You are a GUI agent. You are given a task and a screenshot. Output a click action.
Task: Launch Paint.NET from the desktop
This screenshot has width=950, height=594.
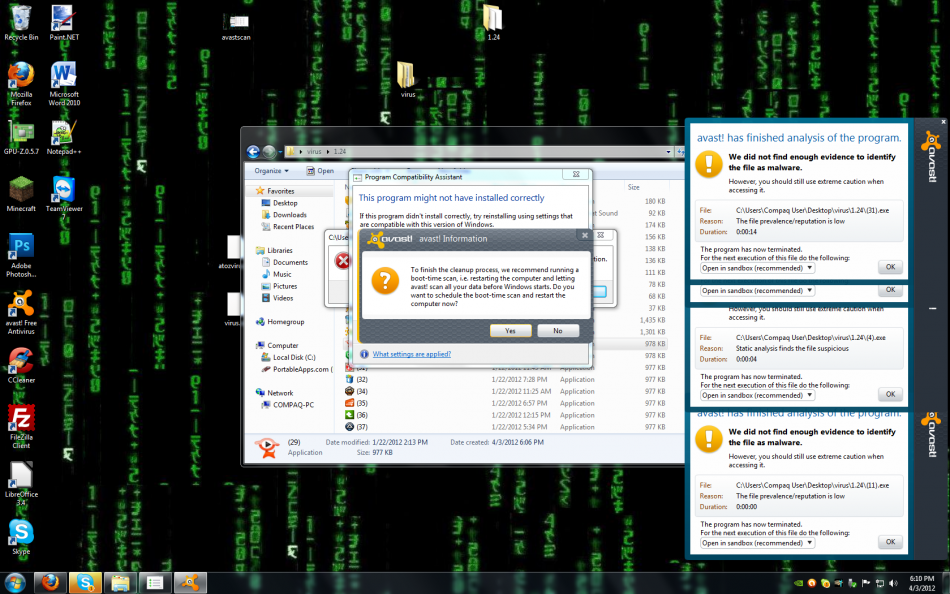coord(64,23)
